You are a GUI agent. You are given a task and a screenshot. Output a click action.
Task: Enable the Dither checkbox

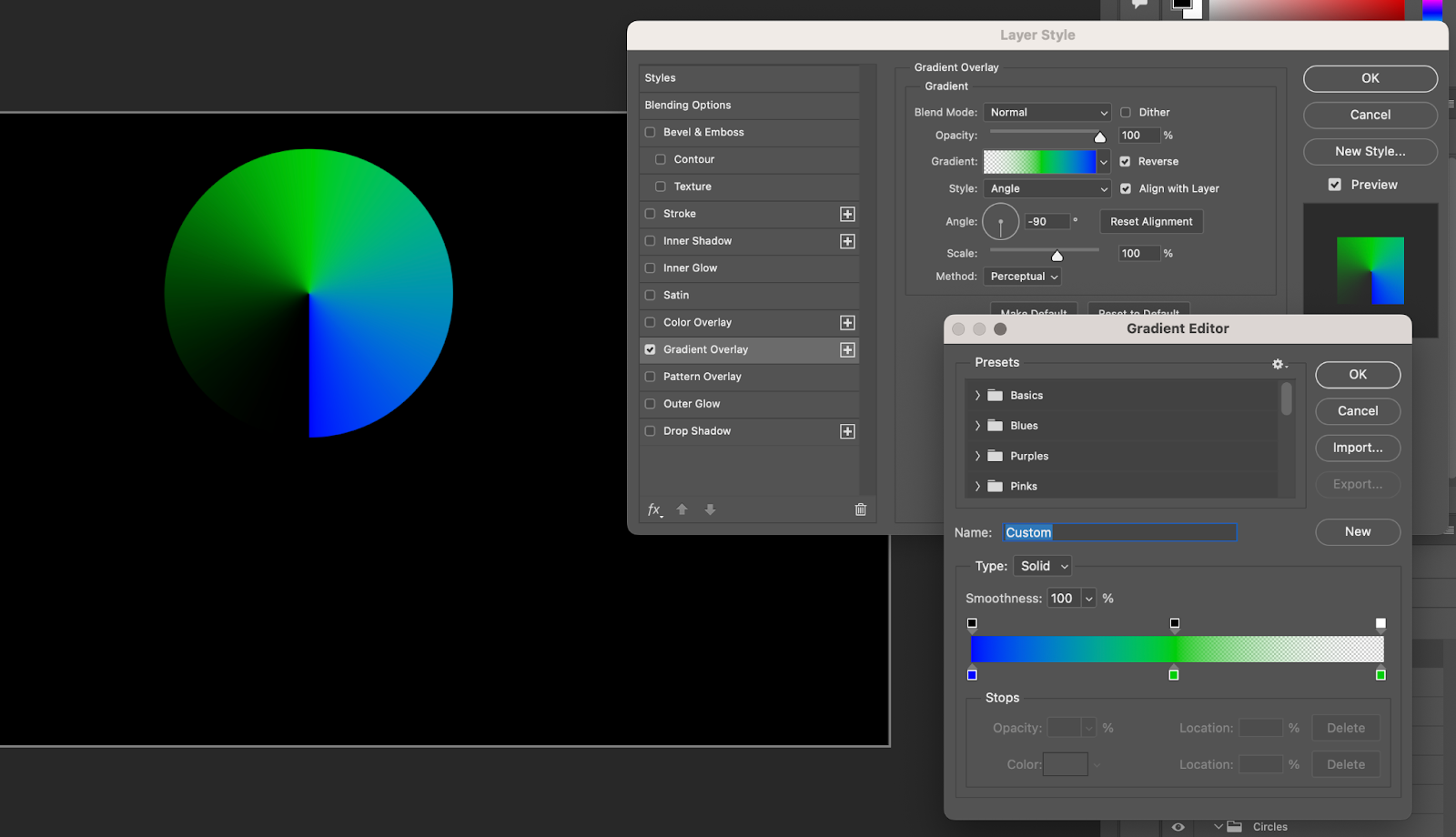(1126, 113)
